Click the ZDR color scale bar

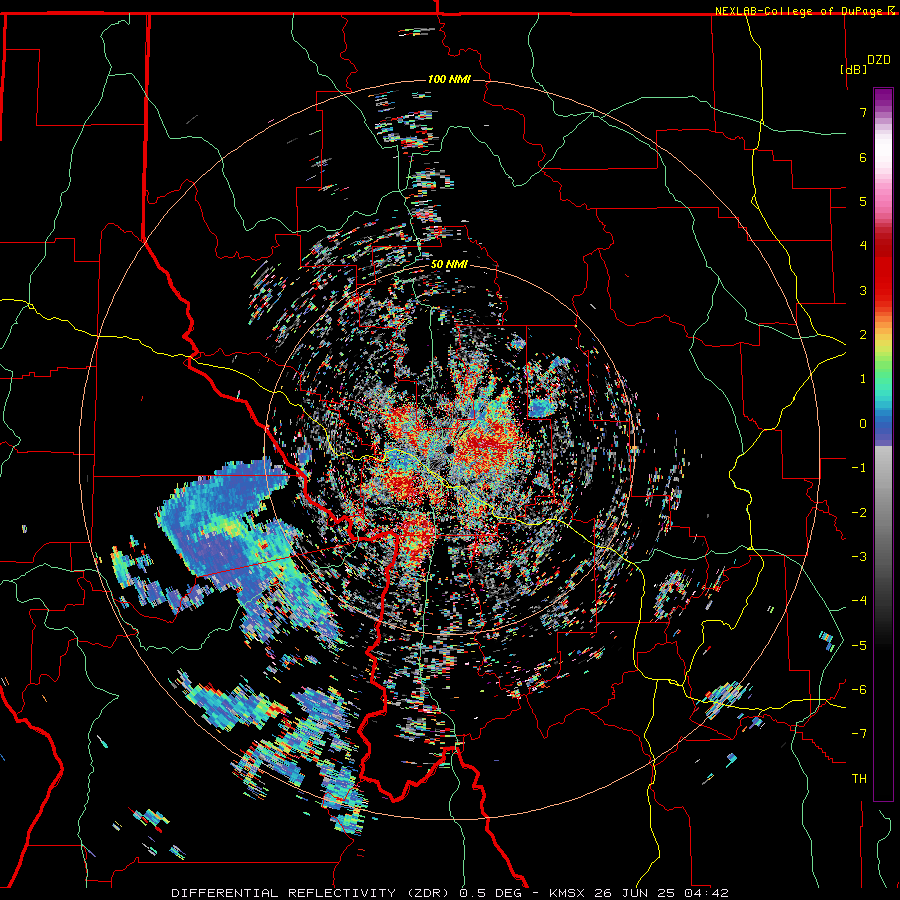tap(883, 444)
